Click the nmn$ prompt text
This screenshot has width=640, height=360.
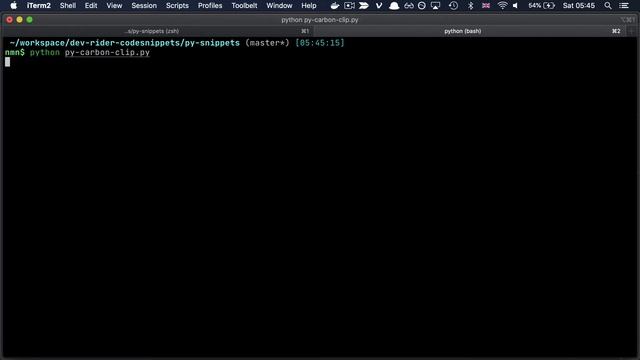(15, 53)
